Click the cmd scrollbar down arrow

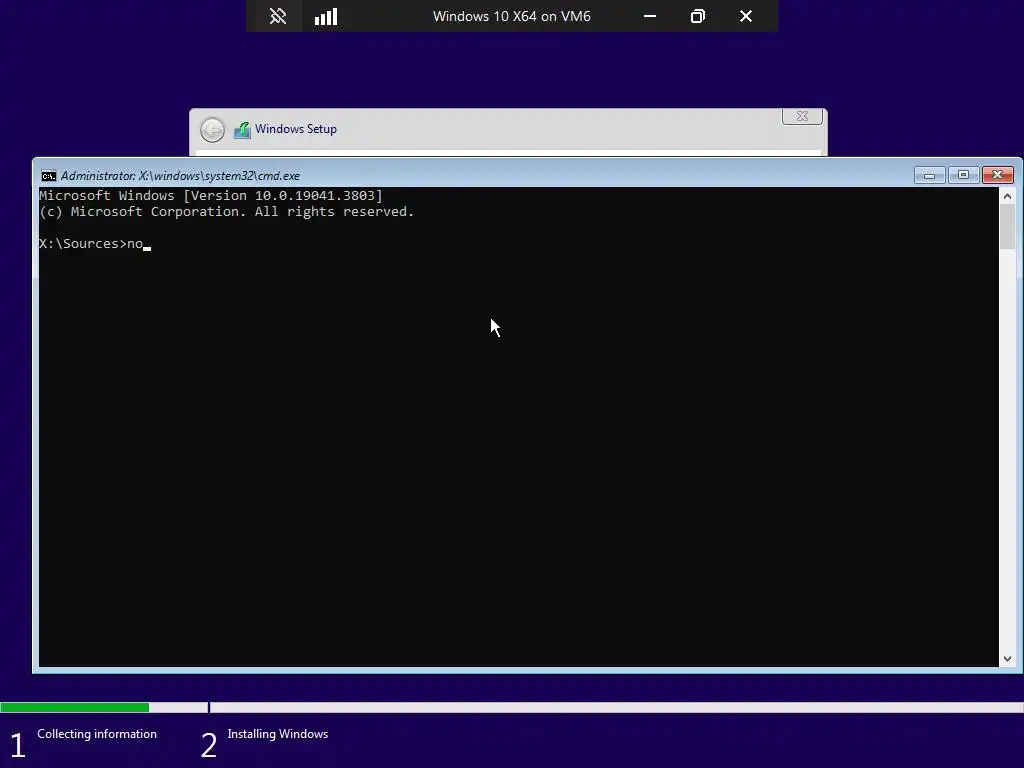pos(1007,659)
